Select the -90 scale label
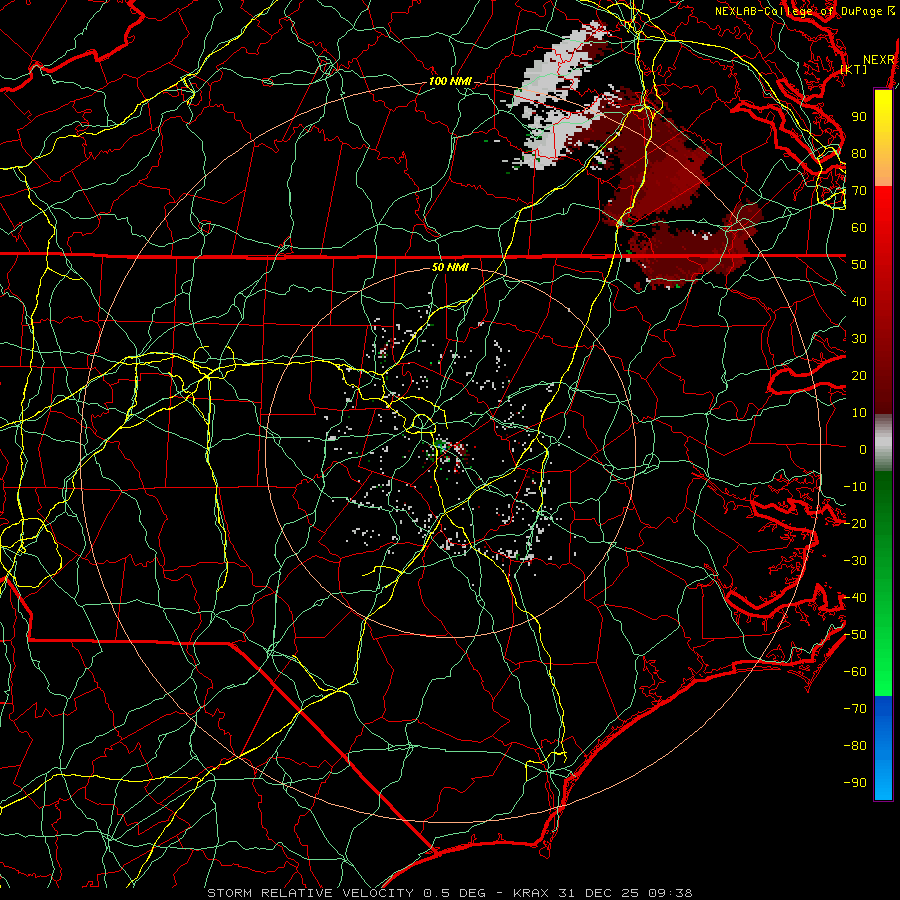This screenshot has width=900, height=900. (x=855, y=782)
